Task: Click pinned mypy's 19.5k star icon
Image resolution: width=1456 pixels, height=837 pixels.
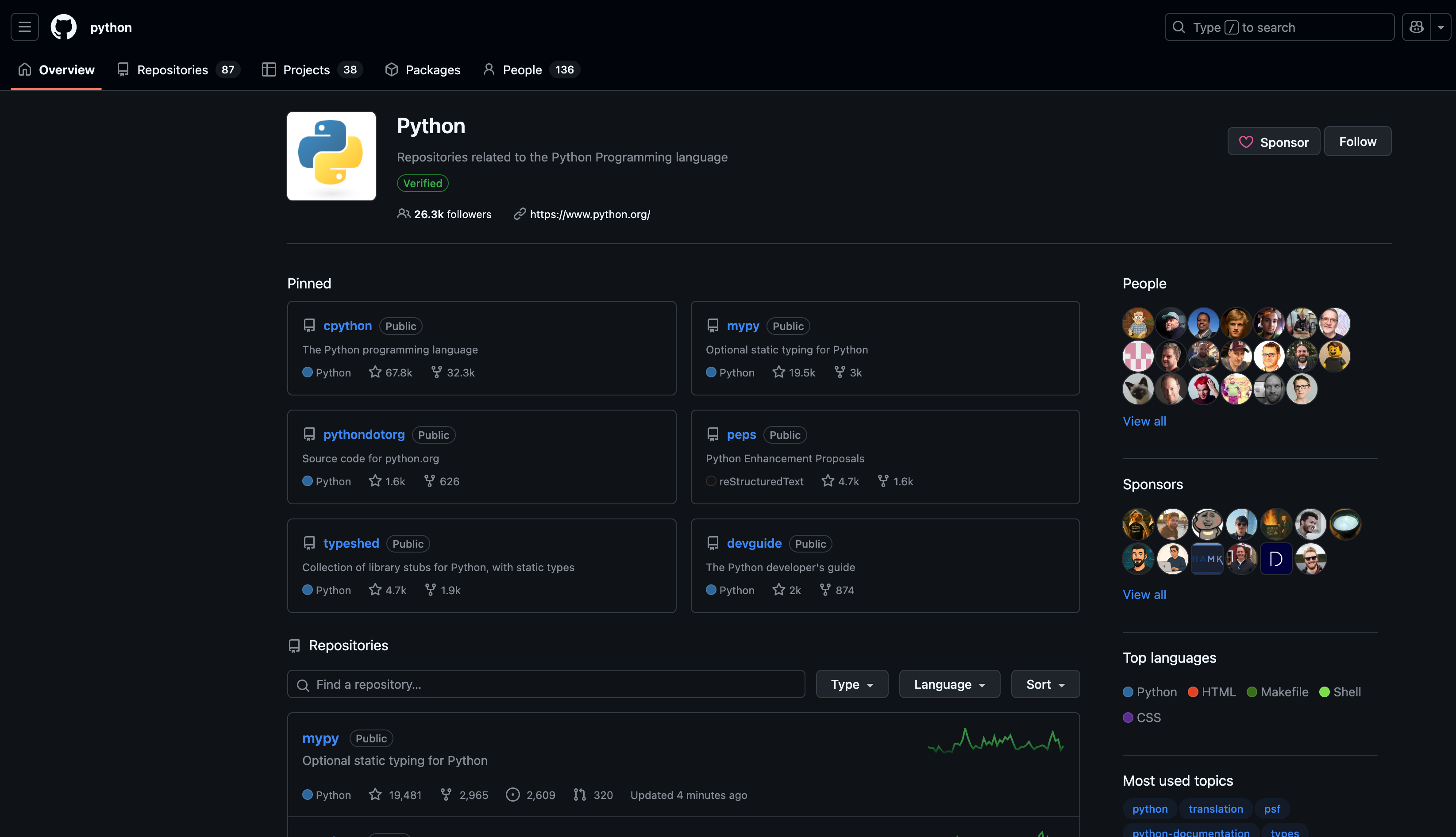Action: pyautogui.click(x=778, y=372)
